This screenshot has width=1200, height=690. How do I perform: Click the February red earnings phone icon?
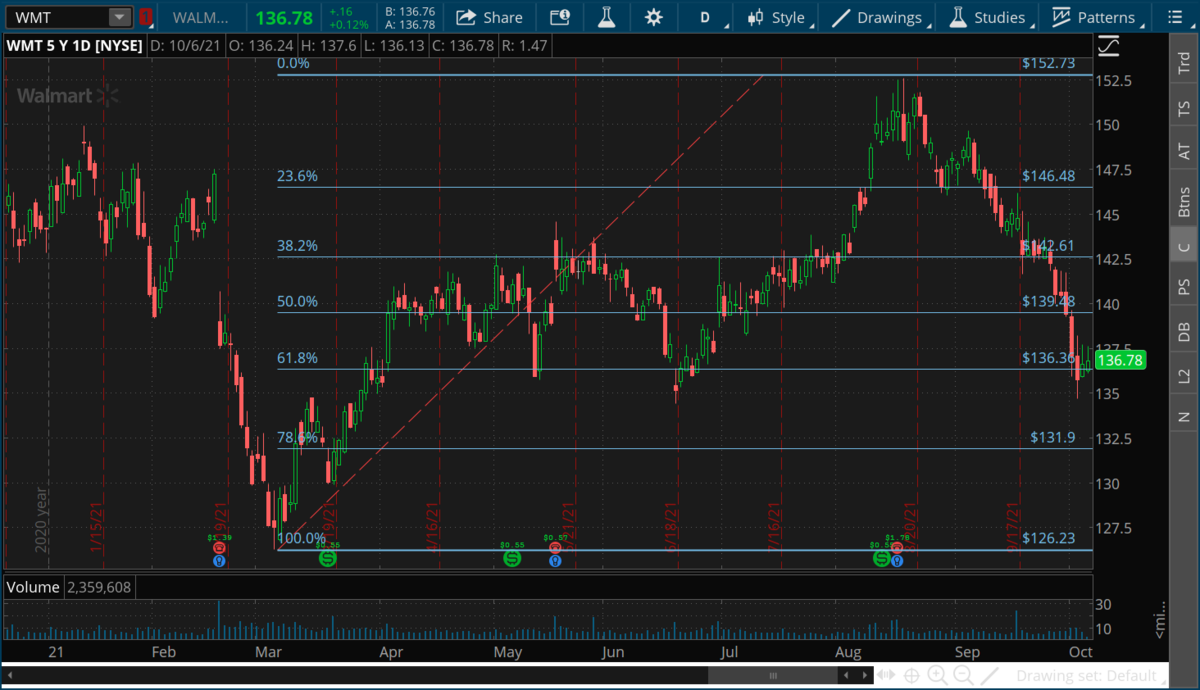tap(219, 548)
